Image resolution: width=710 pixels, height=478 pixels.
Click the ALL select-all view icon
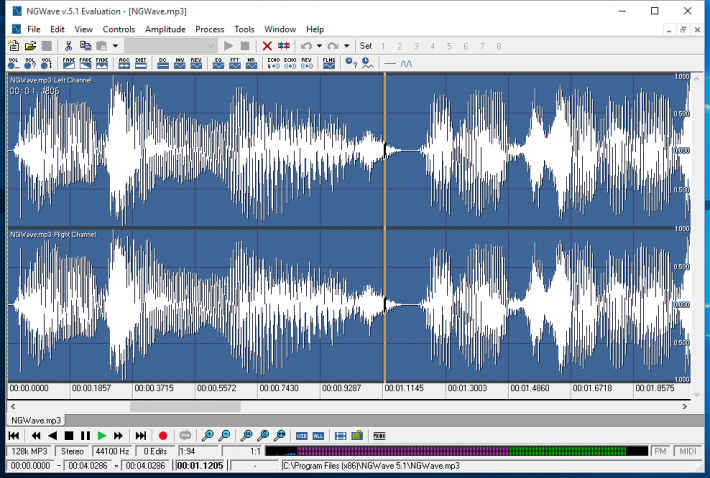click(x=318, y=436)
